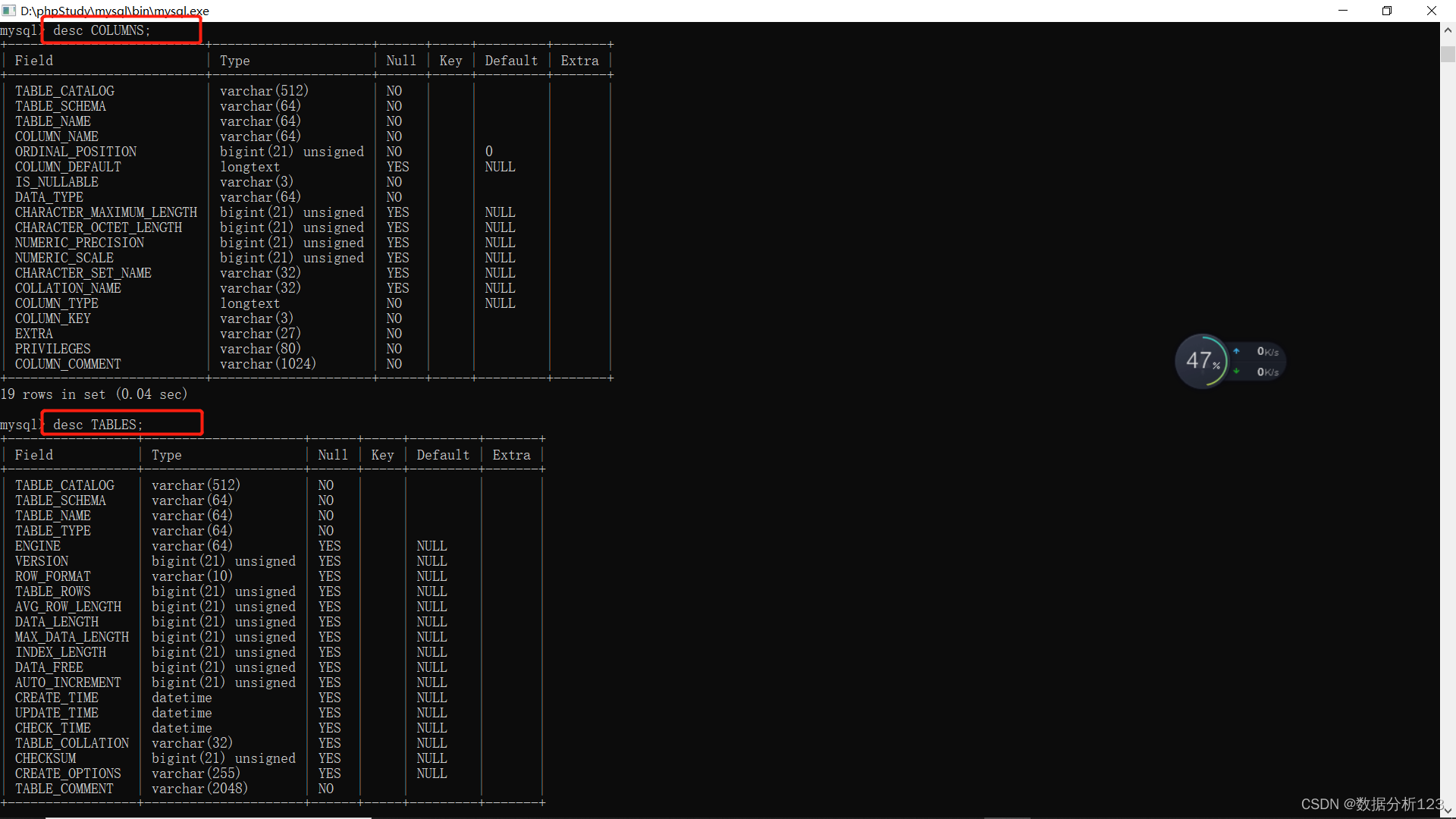Click the ORDINAL_POSITION field row
The image size is (1456, 819).
(76, 152)
